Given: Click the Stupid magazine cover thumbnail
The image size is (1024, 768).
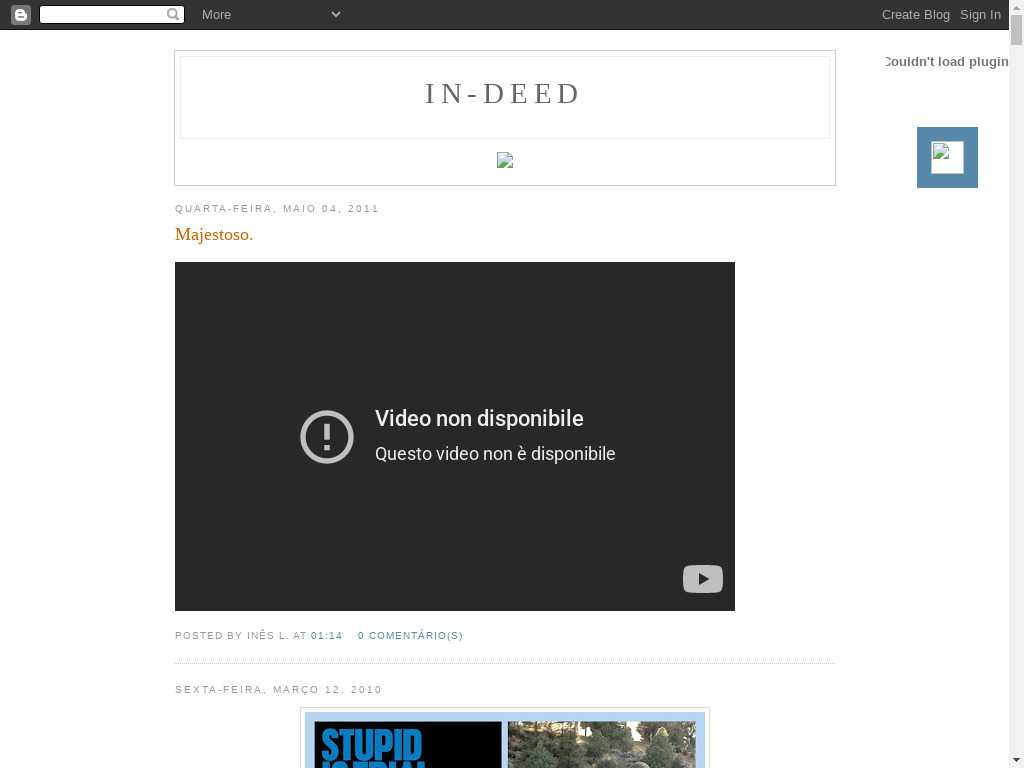Looking at the screenshot, I should 410,743.
